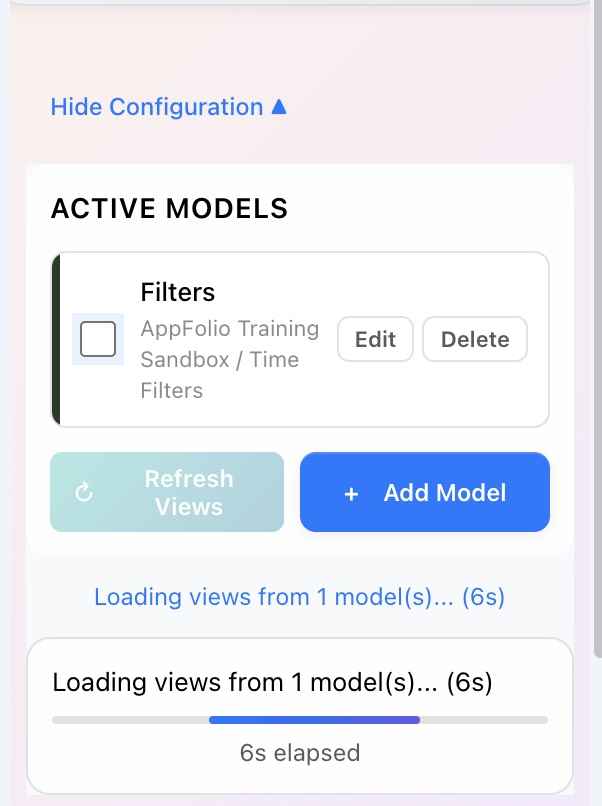Click the blue loading progress bar

313,719
